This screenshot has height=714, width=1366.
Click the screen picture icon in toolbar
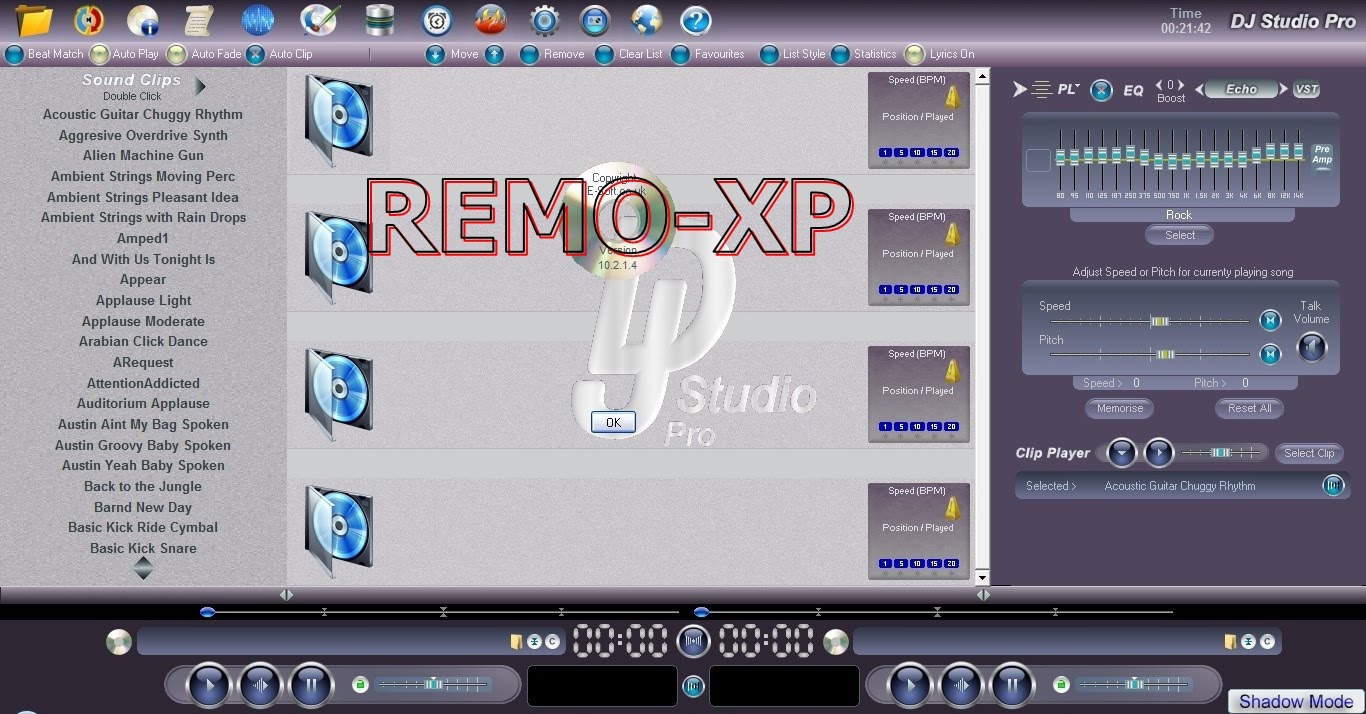point(595,19)
